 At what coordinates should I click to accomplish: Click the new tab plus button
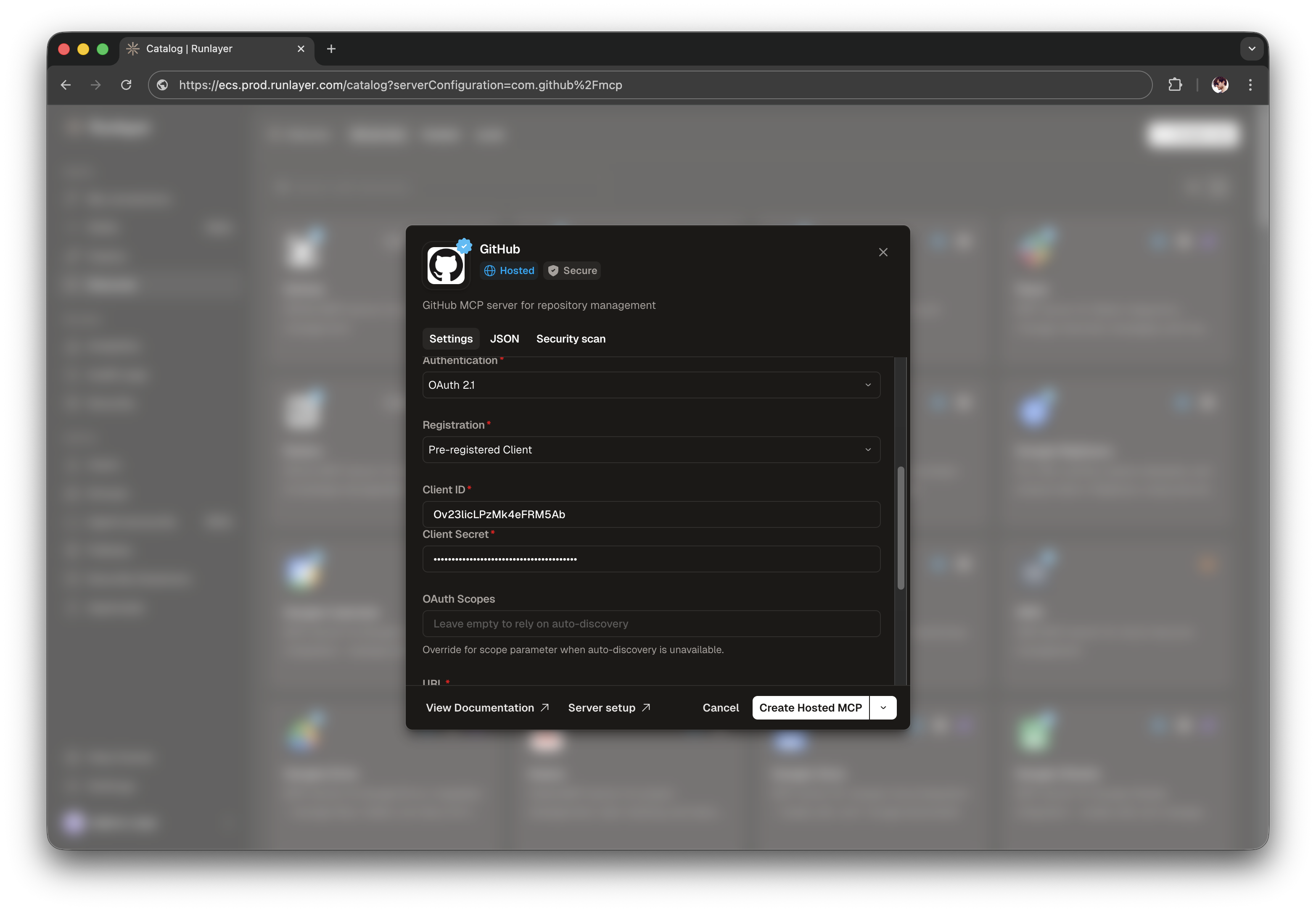point(331,49)
